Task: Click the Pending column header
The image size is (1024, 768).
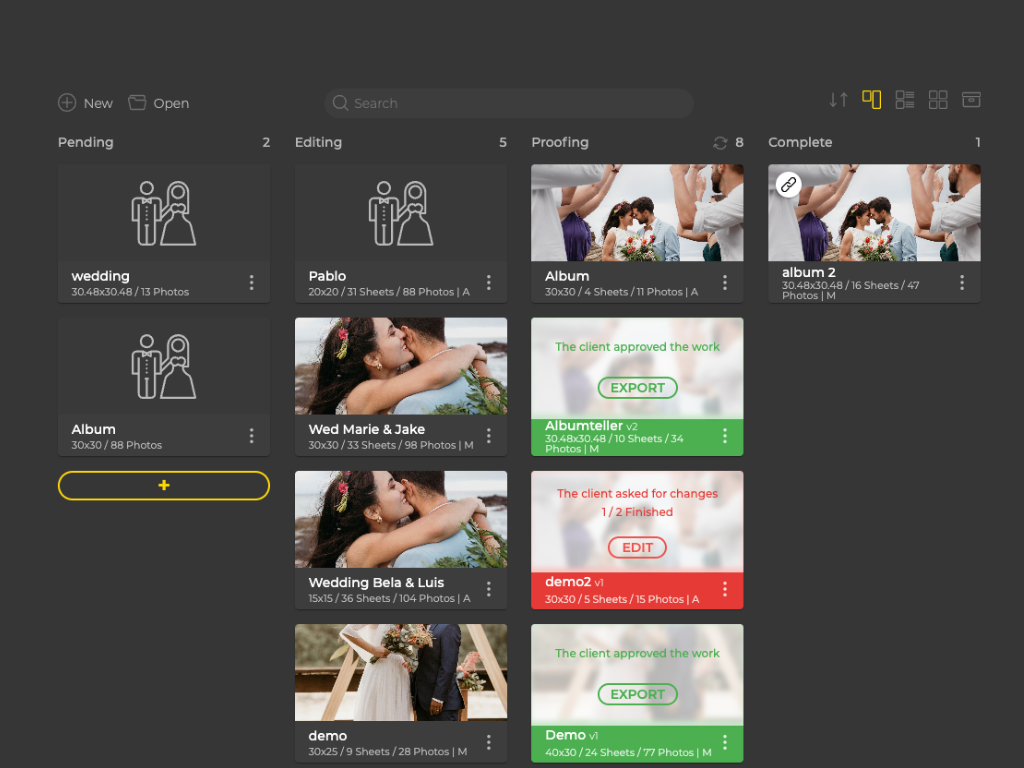Action: (x=86, y=142)
